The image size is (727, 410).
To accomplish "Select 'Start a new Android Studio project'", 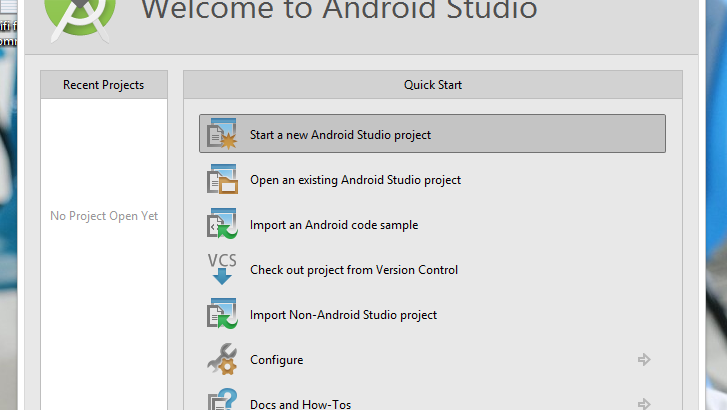I will pos(340,134).
